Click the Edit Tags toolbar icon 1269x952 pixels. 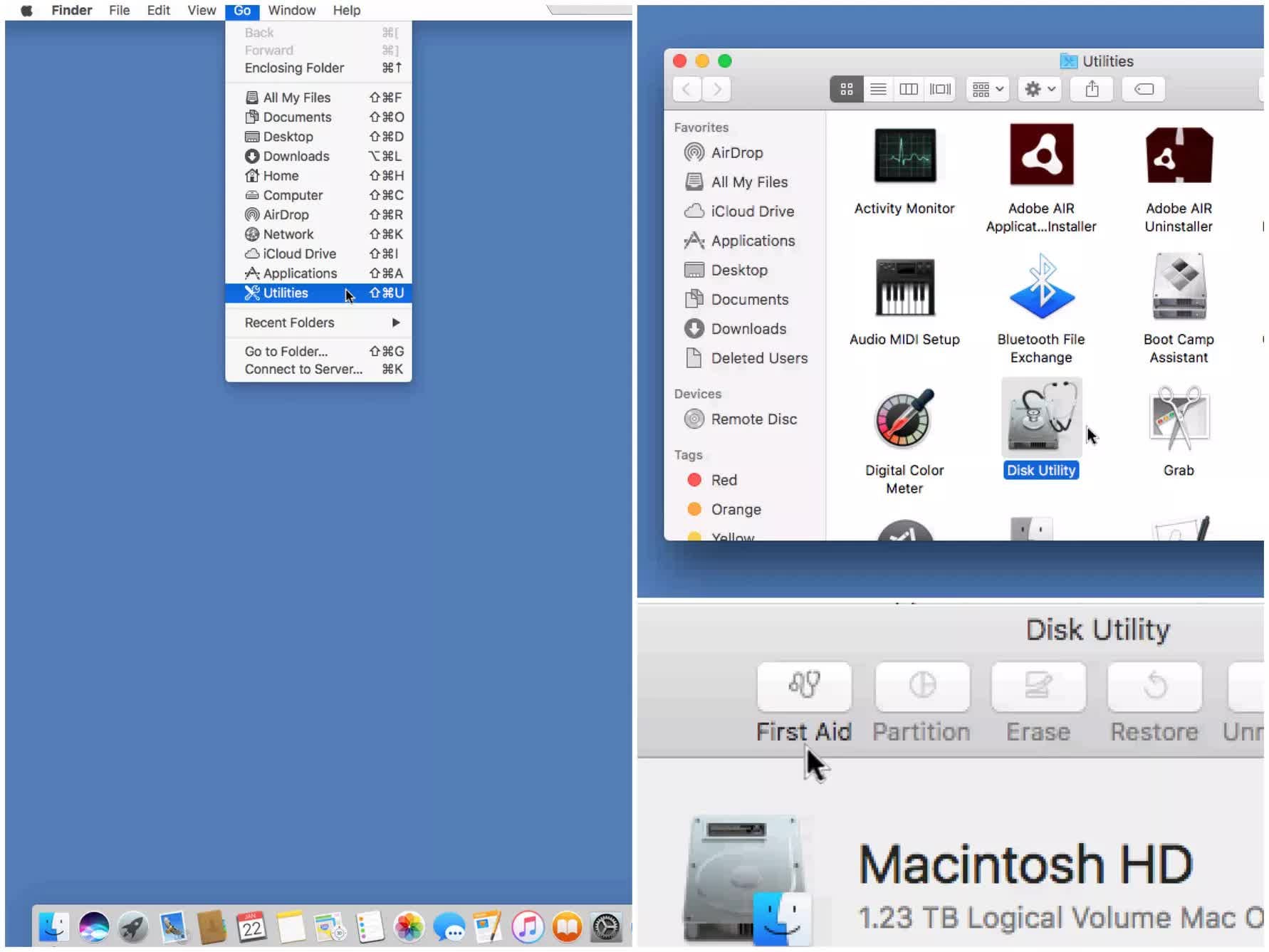(1144, 89)
